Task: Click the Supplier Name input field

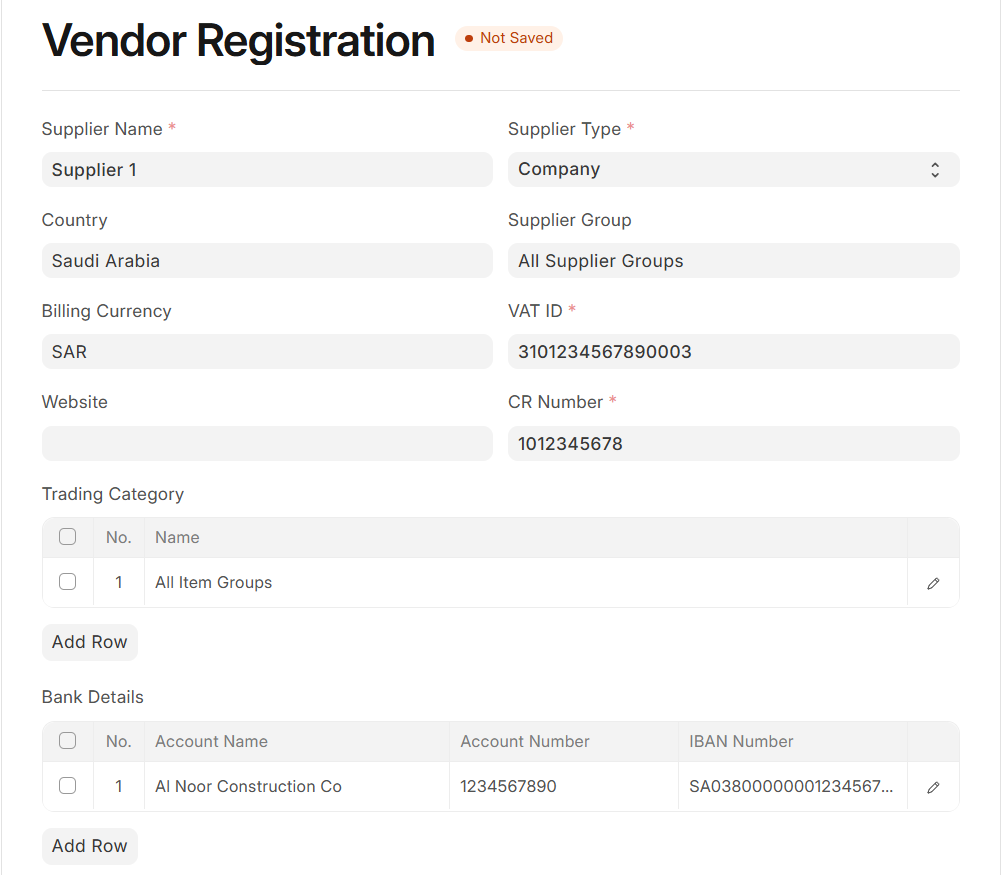Action: tap(267, 170)
